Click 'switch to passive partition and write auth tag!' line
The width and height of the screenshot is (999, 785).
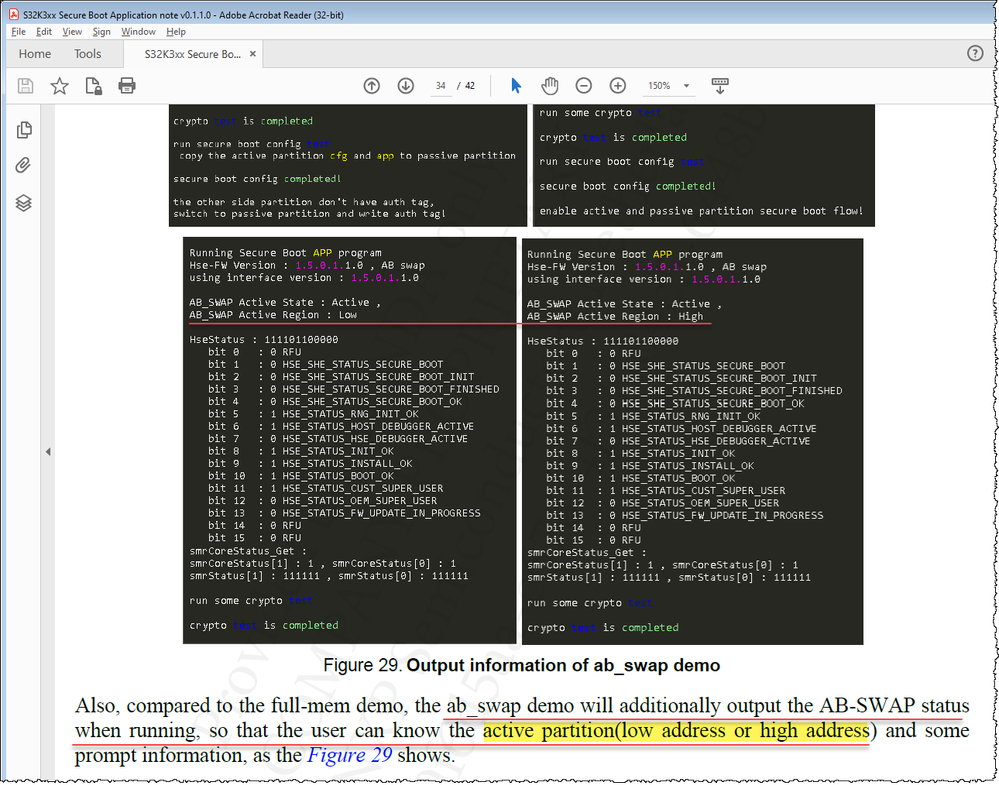309,213
